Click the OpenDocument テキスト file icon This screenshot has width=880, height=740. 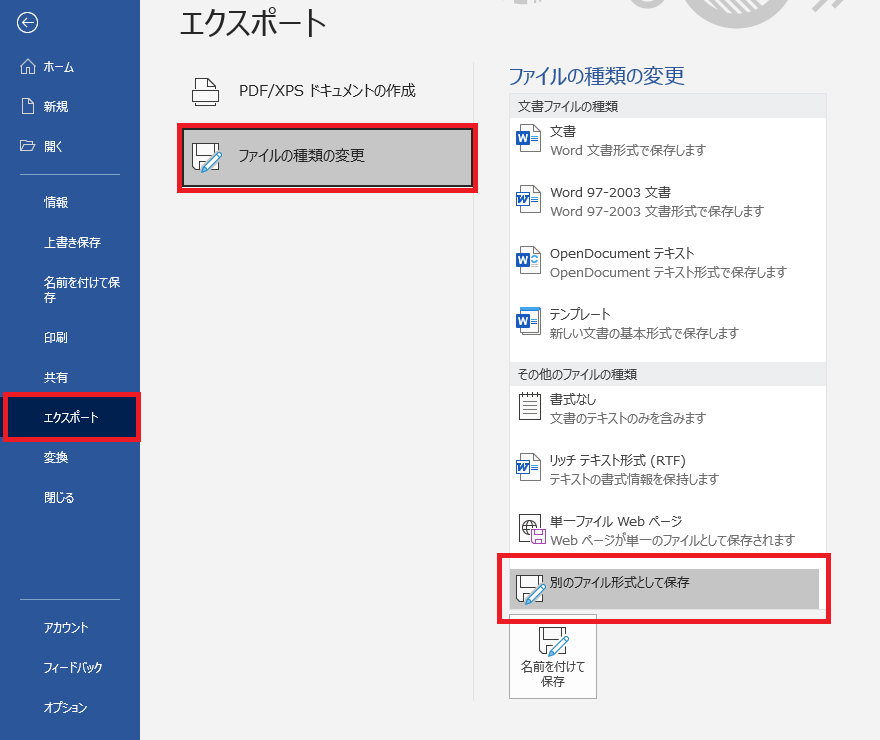click(528, 260)
